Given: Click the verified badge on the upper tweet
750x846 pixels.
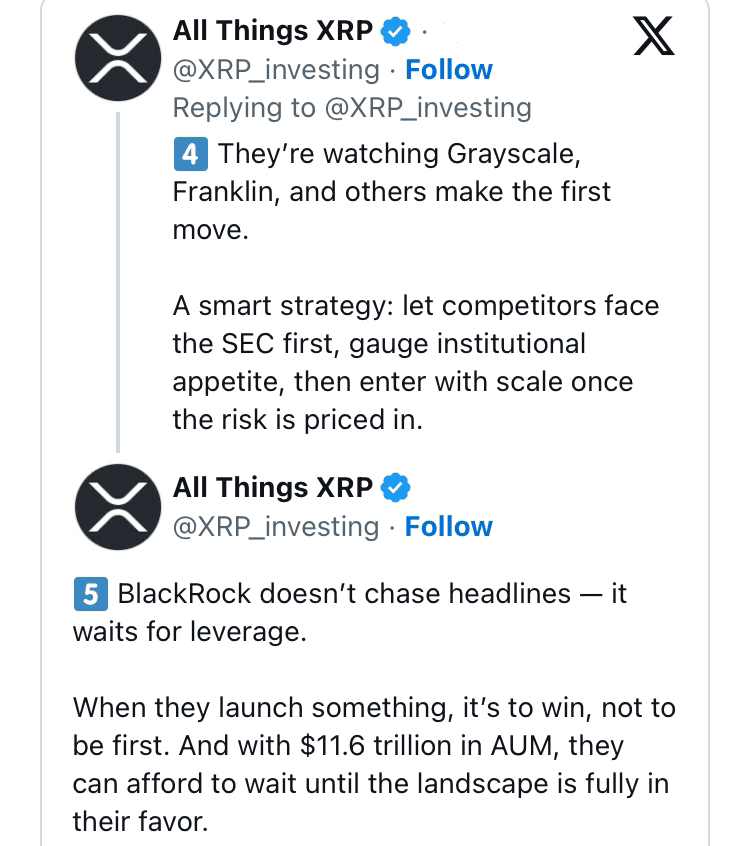Looking at the screenshot, I should coord(396,31).
